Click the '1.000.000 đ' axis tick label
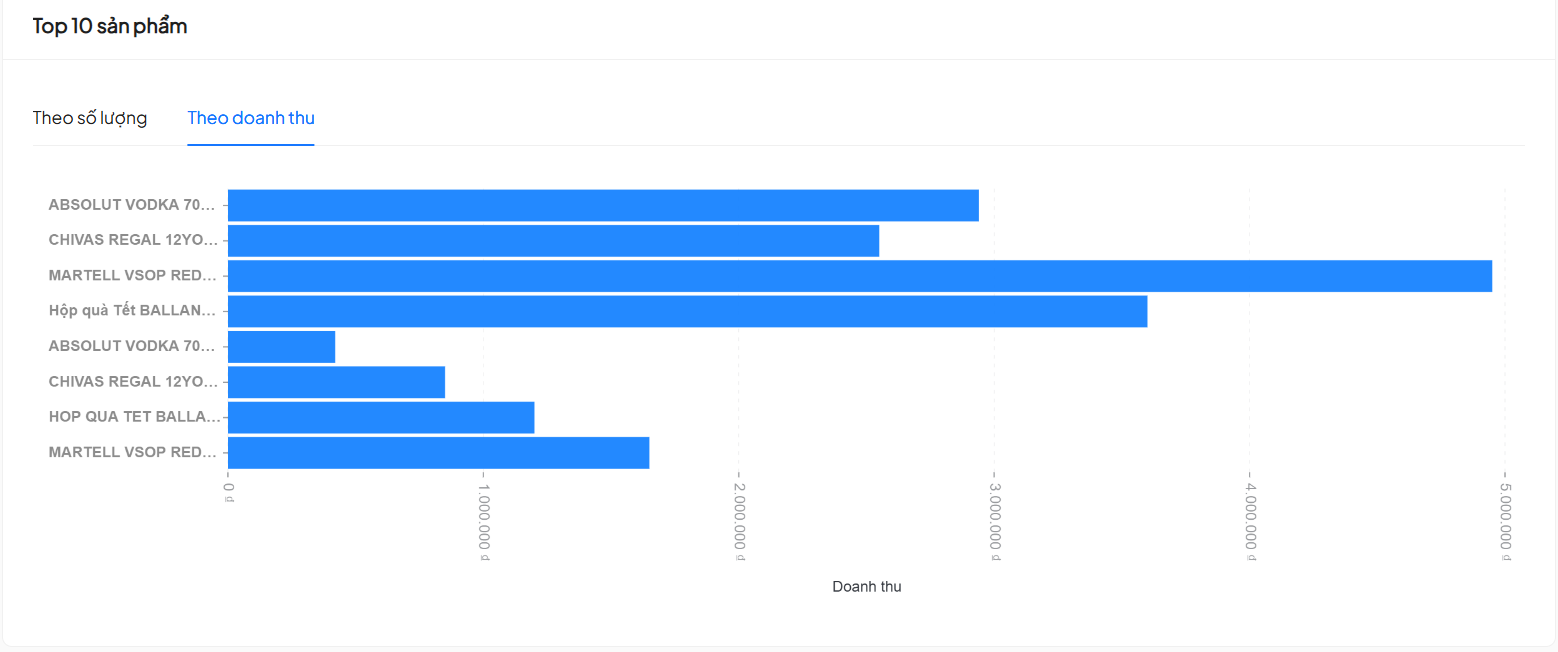This screenshot has width=1558, height=652. tap(484, 522)
